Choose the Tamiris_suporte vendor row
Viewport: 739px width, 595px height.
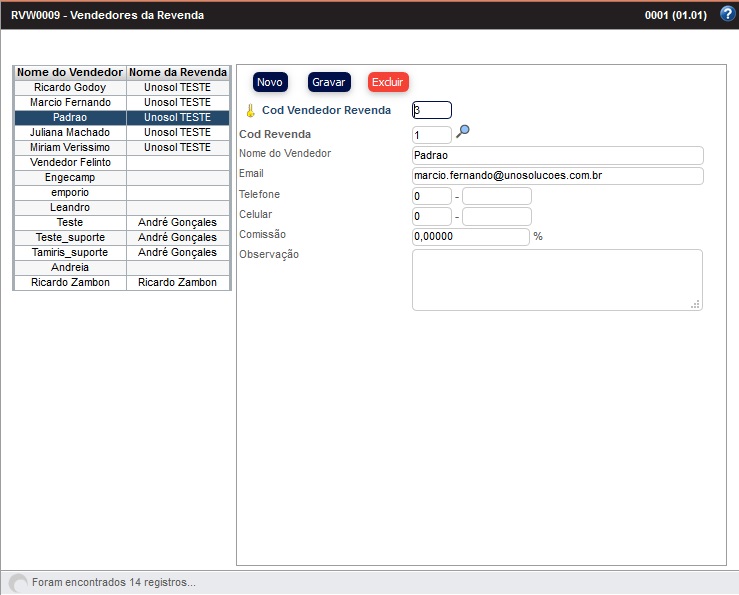70,253
